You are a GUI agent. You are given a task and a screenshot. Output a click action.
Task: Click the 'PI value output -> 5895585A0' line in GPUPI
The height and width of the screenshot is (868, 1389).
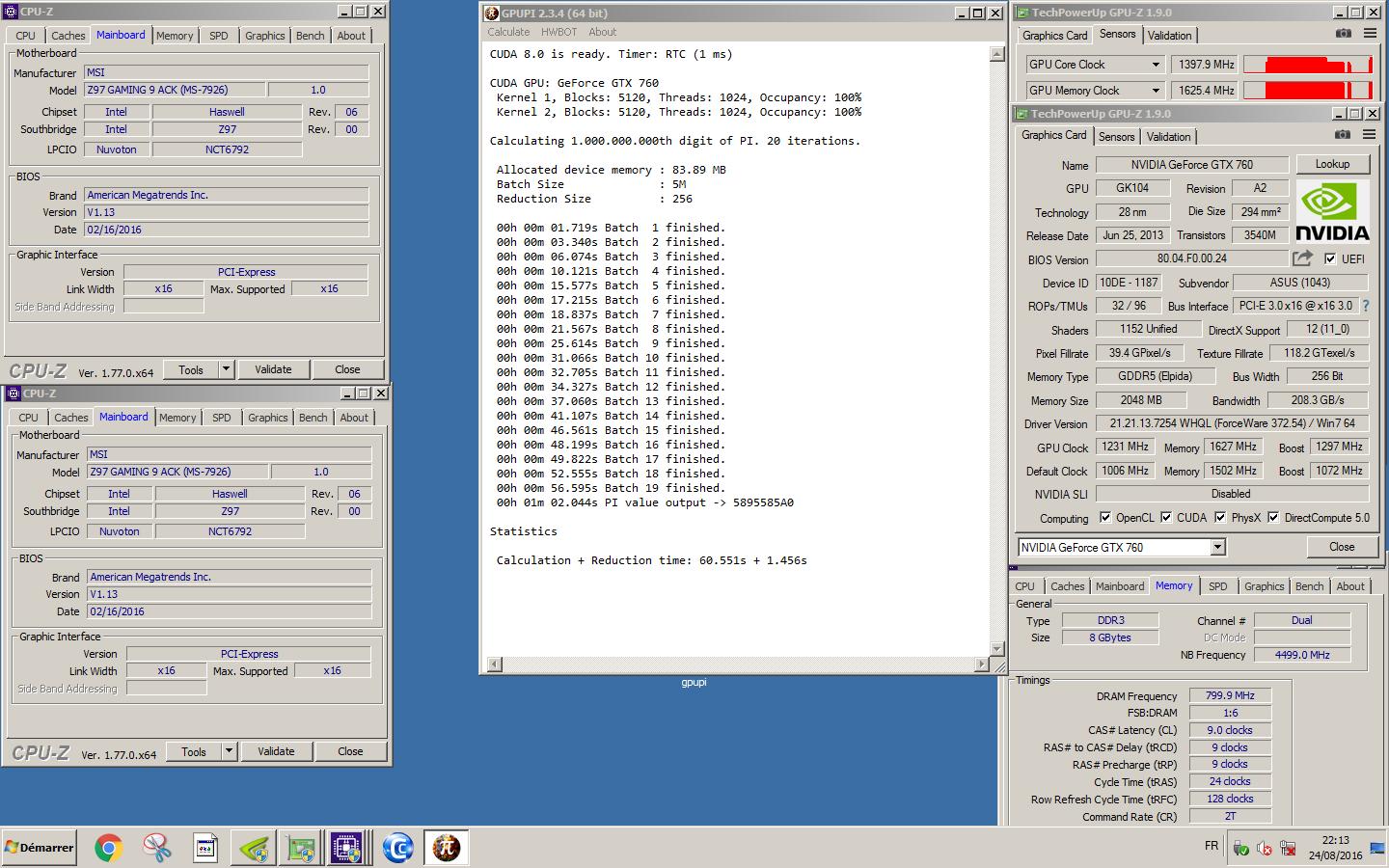(645, 502)
